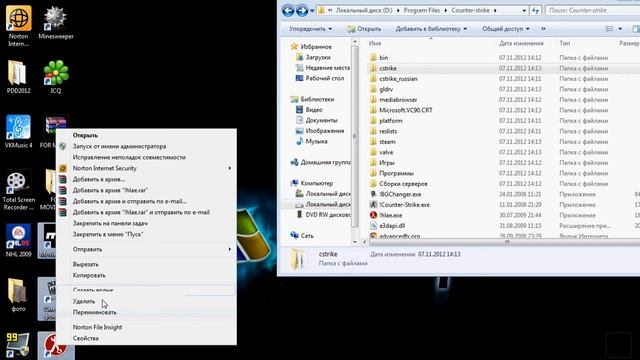Select the фото folder on desktop
The image size is (640, 360).
tap(18, 295)
